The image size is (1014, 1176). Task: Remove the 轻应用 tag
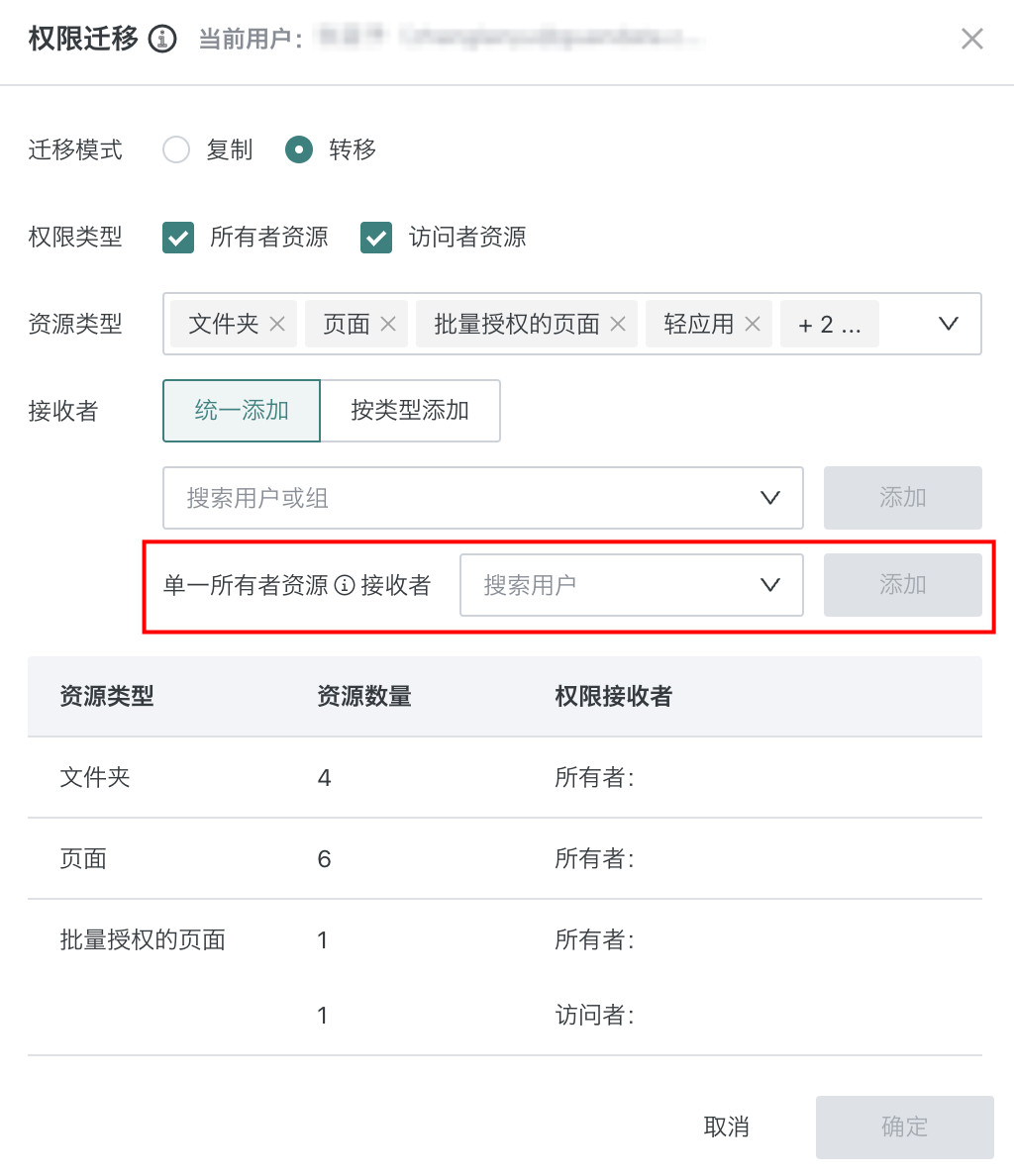tap(753, 324)
